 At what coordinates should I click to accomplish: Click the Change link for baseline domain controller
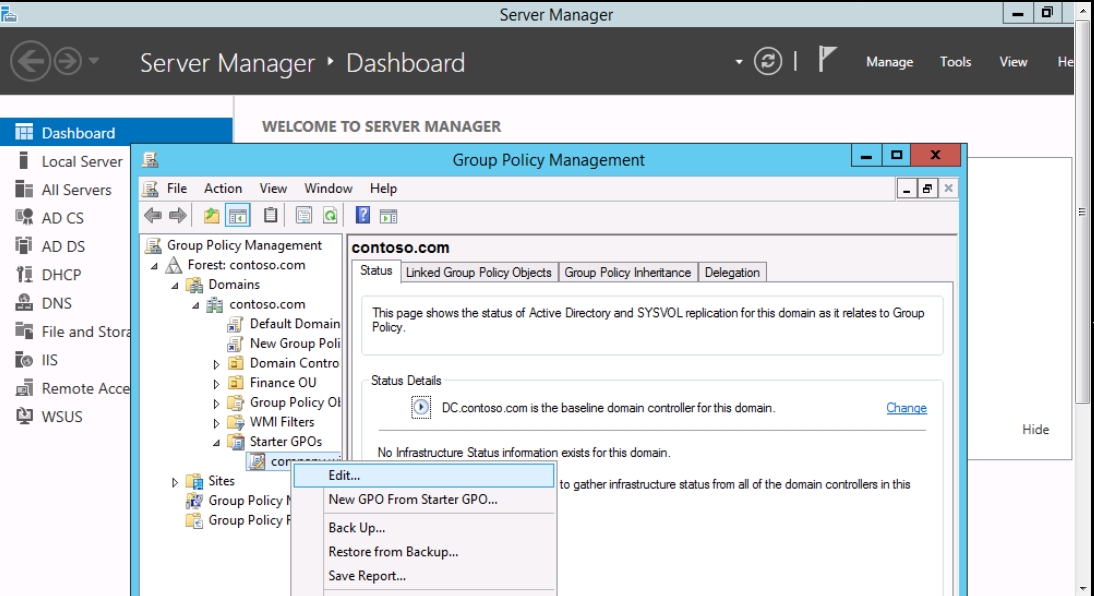[x=906, y=408]
